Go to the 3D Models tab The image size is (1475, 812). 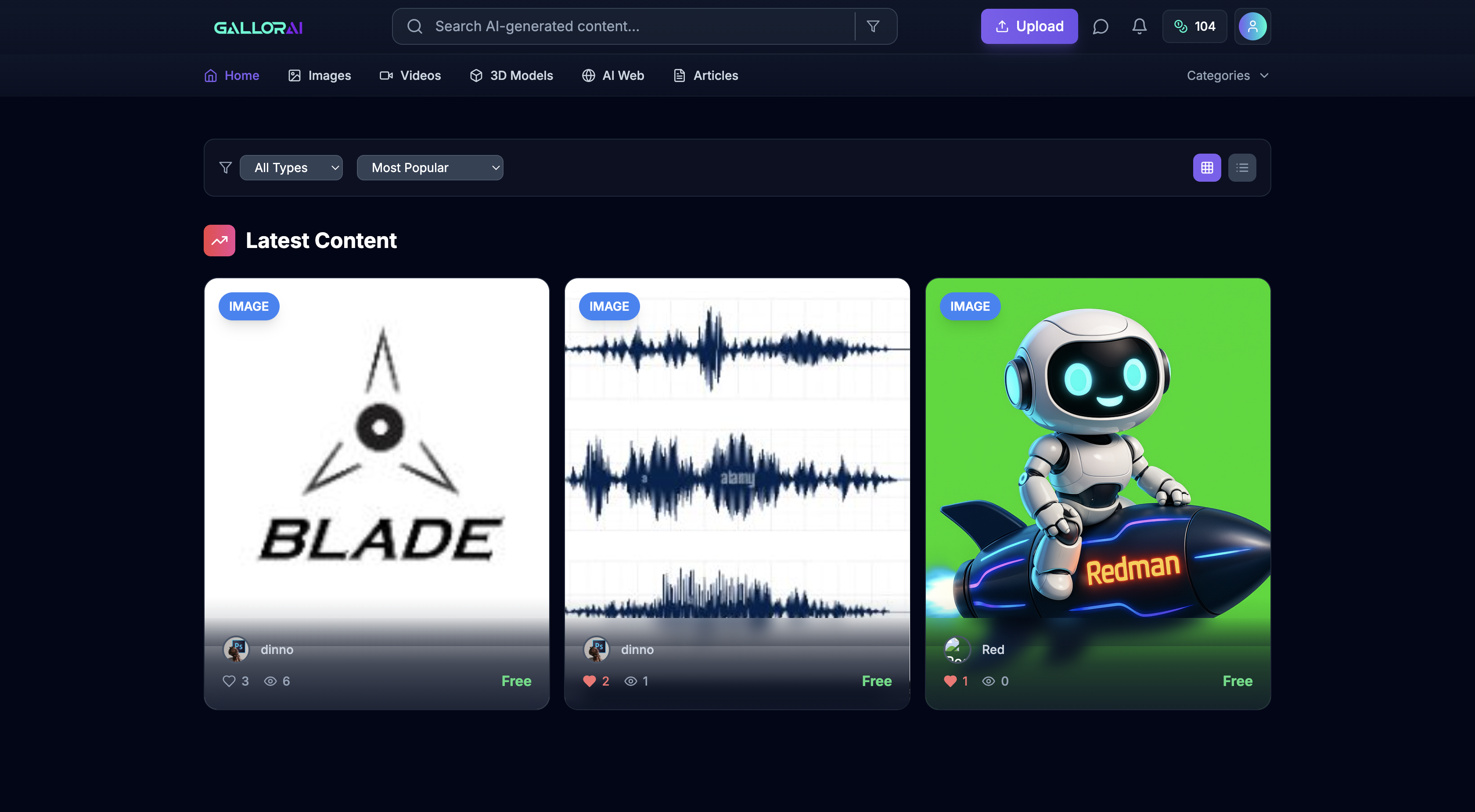511,75
